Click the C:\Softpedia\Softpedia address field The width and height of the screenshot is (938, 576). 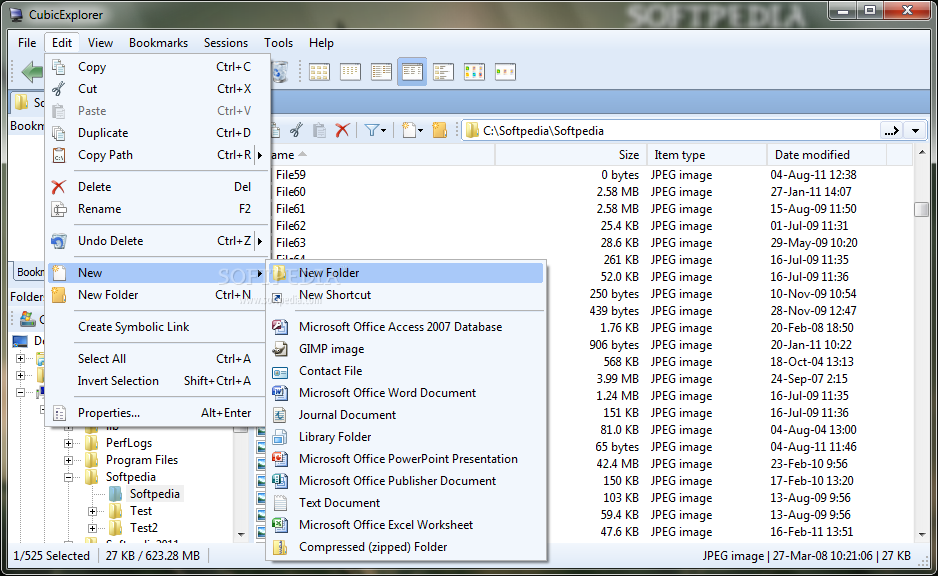672,130
